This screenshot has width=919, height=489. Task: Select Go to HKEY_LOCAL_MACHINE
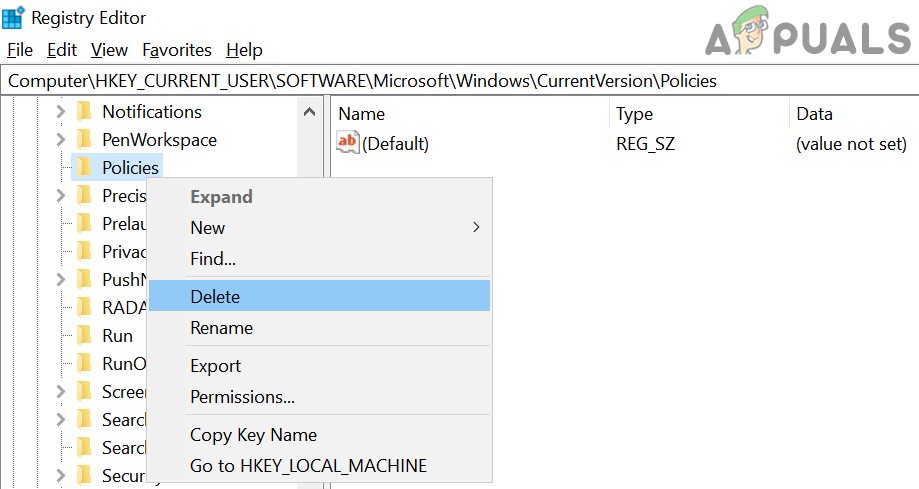click(x=308, y=466)
